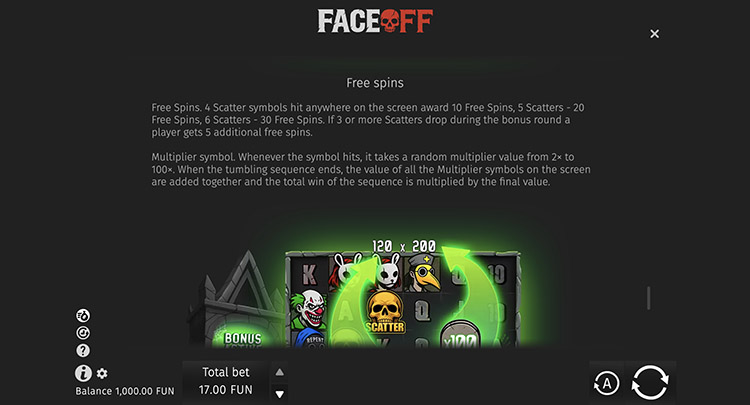Click the FACEOFF game logo
This screenshot has width=750, height=405.
point(375,21)
